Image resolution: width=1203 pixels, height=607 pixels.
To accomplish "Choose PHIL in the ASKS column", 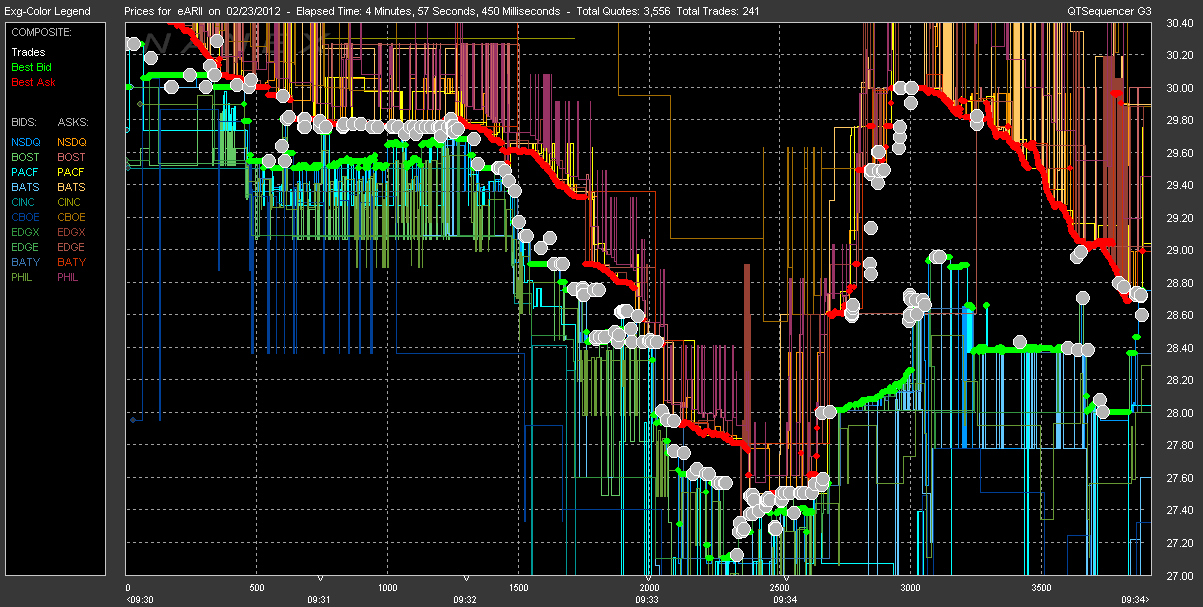I will (70, 277).
